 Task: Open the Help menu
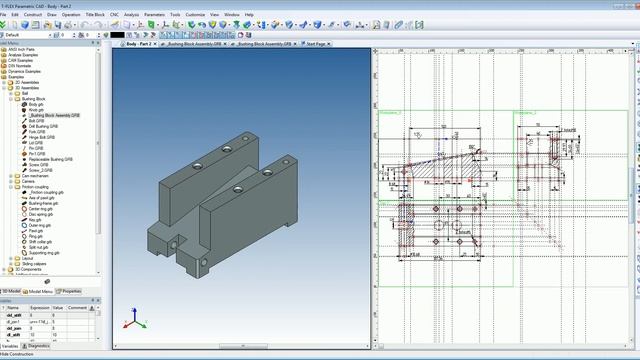(x=249, y=15)
